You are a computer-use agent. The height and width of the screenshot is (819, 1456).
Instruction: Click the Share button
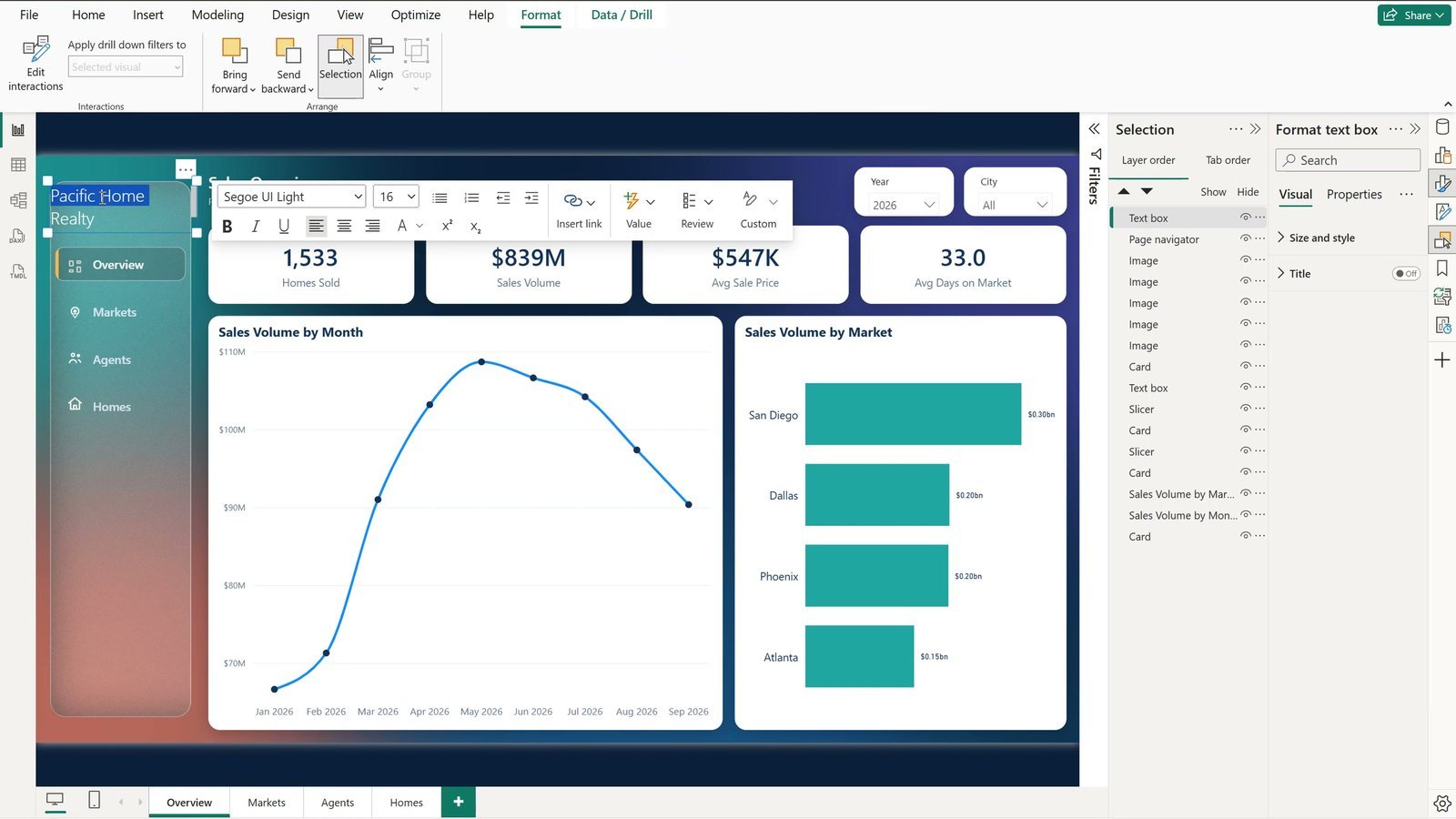(x=1414, y=15)
